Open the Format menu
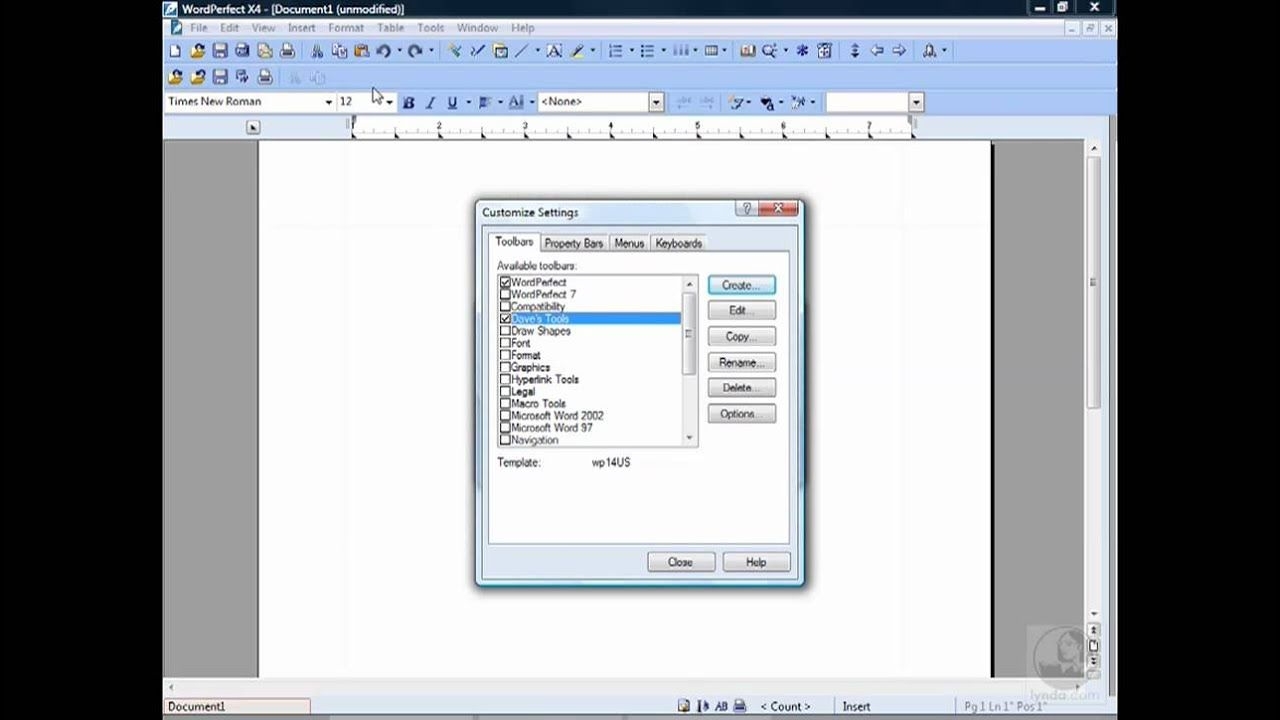 (346, 28)
